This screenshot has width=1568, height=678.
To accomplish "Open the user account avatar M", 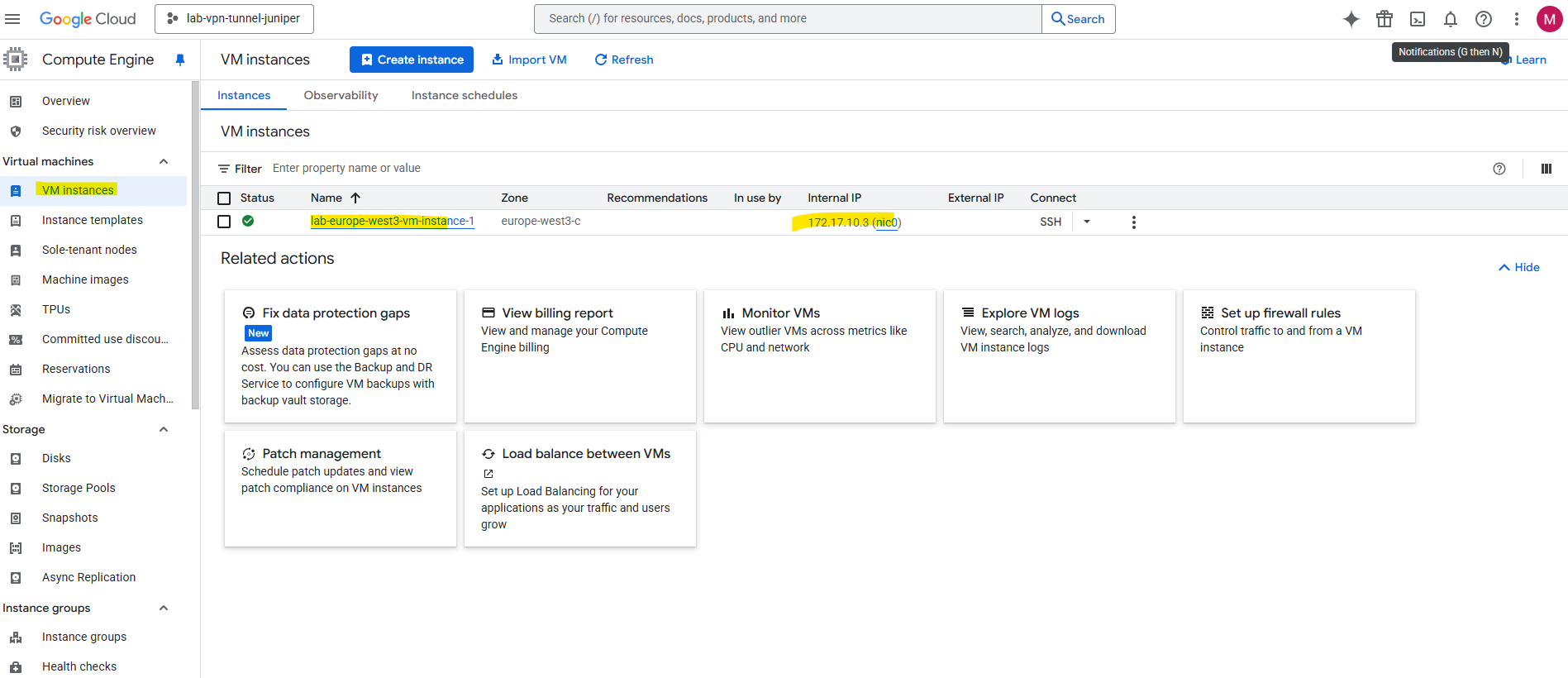I will point(1549,19).
